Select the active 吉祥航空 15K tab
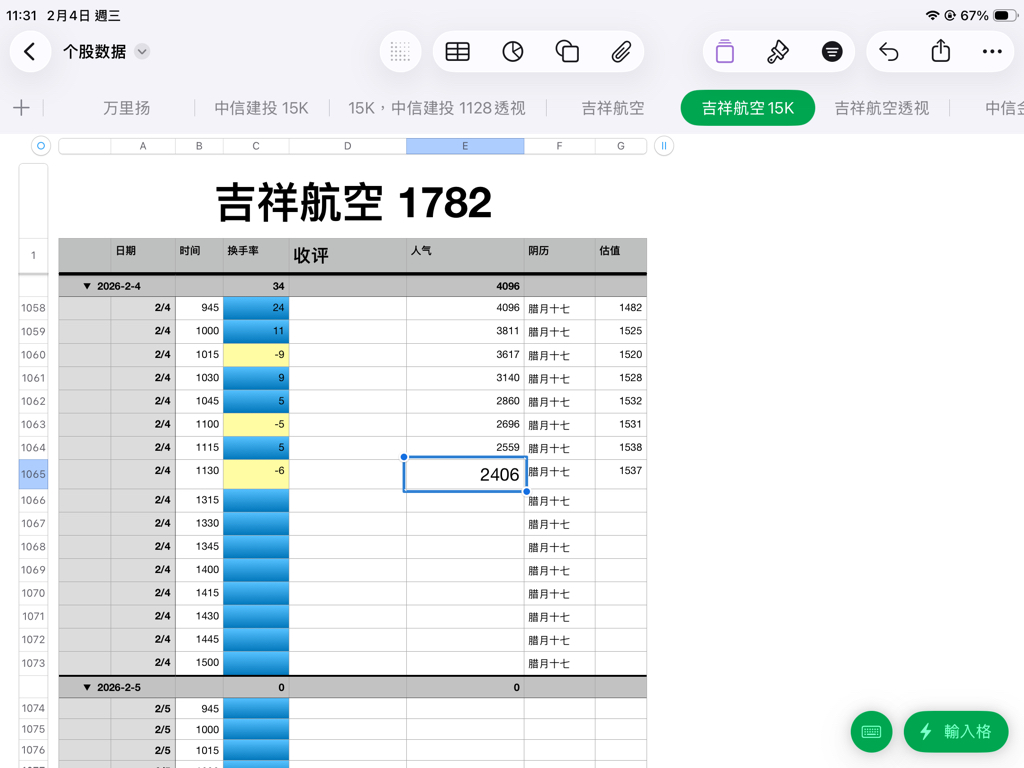 (x=748, y=108)
